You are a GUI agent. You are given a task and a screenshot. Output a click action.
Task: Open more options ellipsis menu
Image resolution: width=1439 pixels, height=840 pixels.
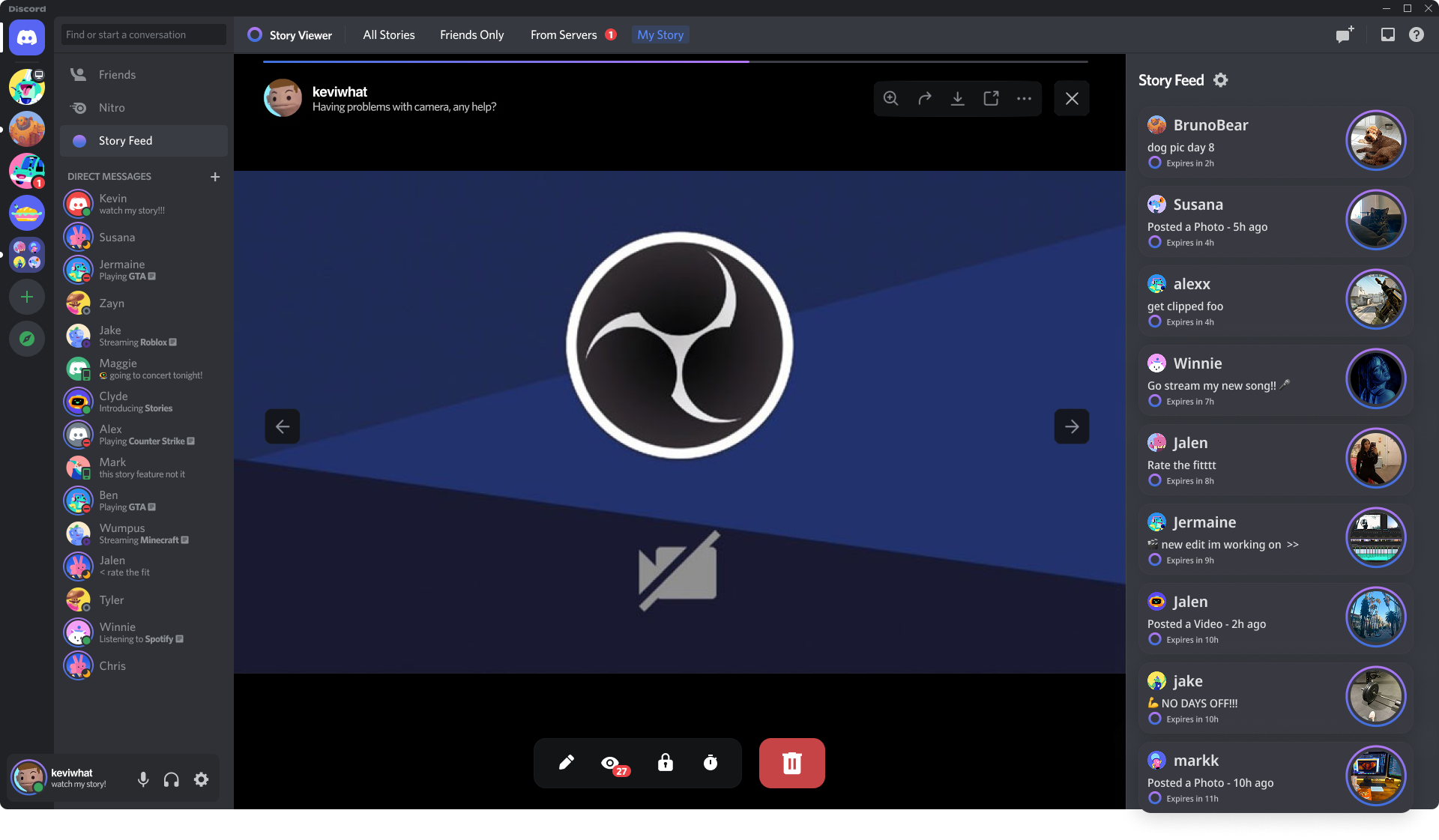1024,98
